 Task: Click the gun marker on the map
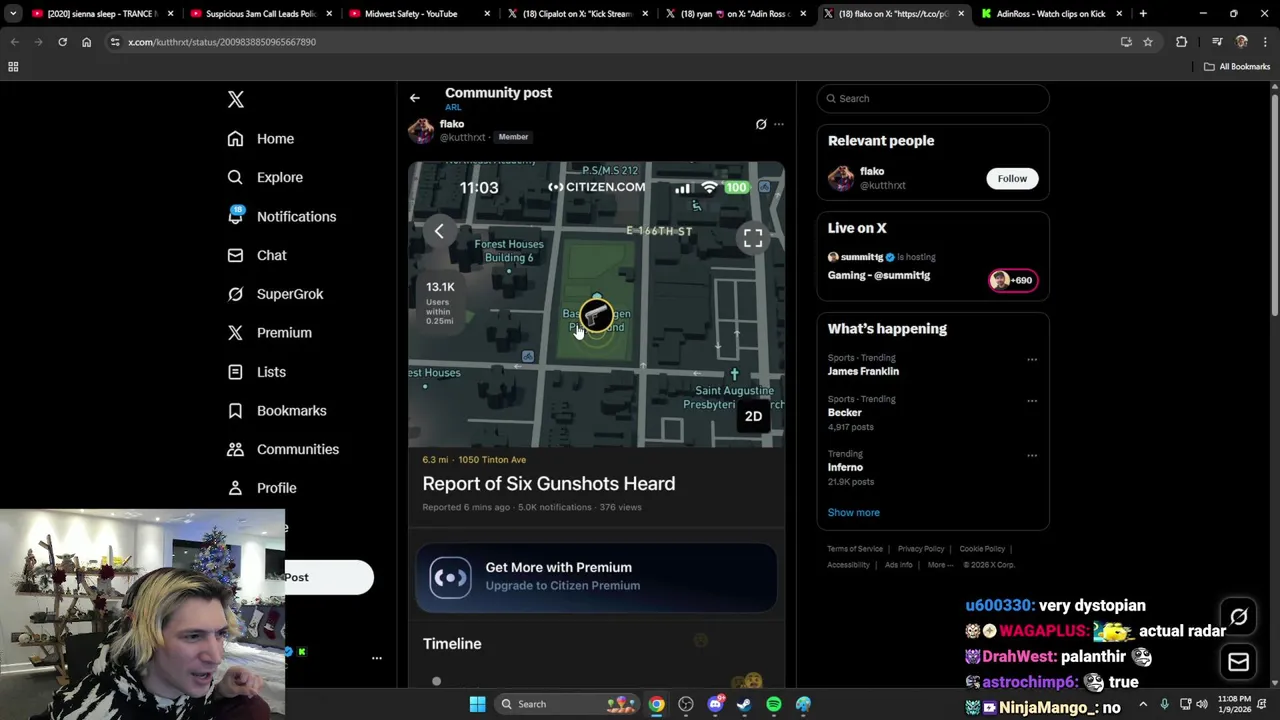(x=596, y=315)
